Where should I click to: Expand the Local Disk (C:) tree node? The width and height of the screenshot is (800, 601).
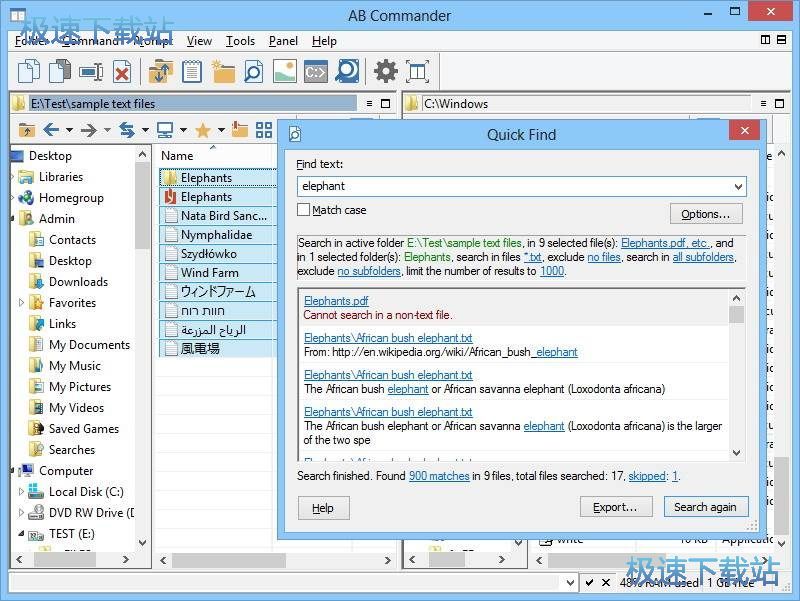pos(22,491)
